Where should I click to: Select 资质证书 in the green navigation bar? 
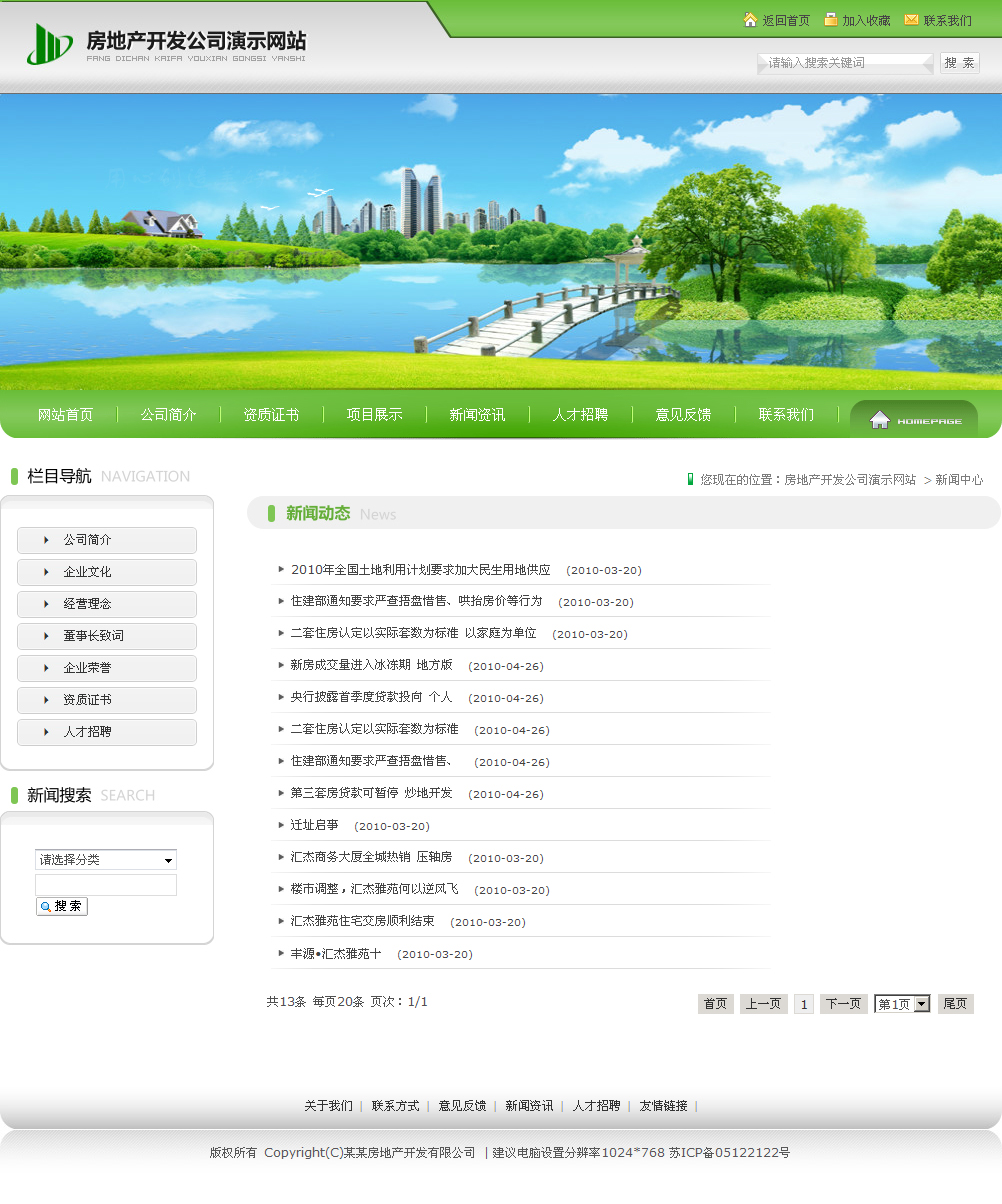pyautogui.click(x=271, y=415)
